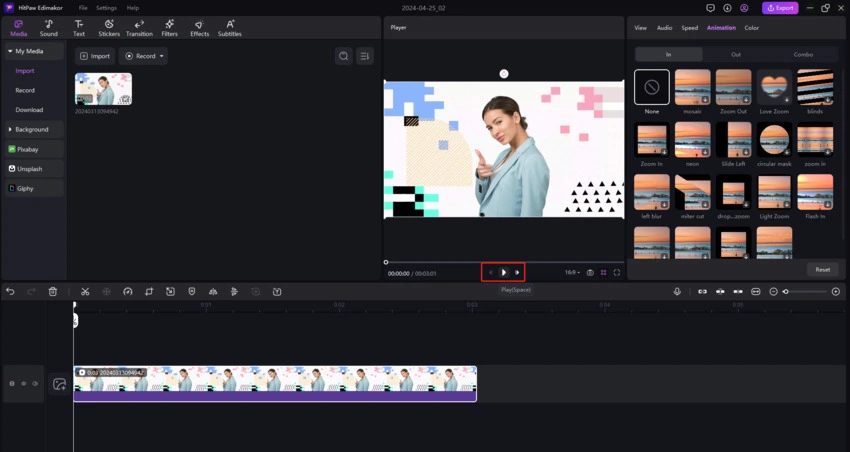The image size is (850, 452).
Task: Toggle track lock icon on timeline track
Action: pyautogui.click(x=12, y=384)
